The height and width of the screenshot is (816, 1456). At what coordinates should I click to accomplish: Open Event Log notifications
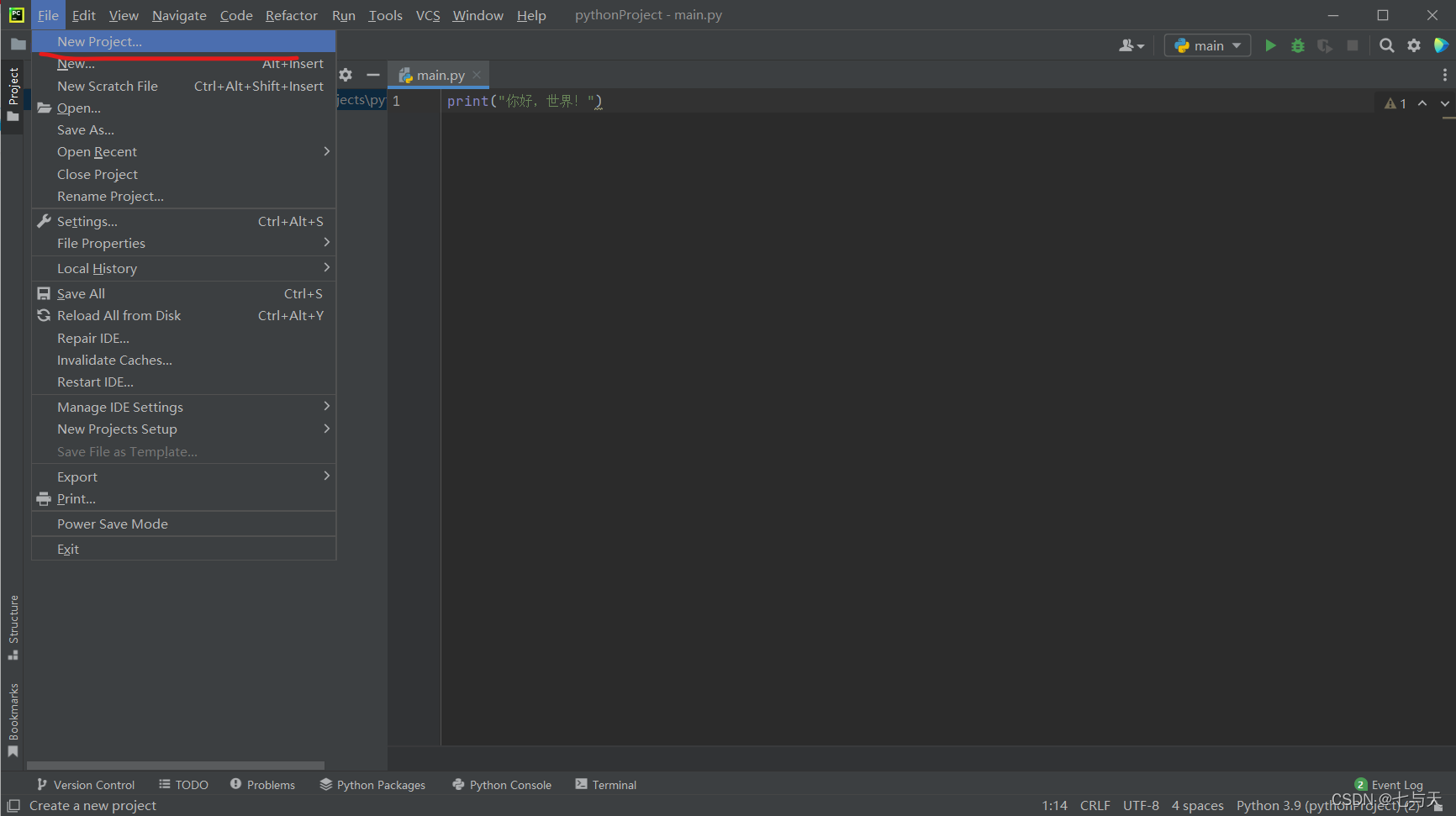tap(1389, 785)
